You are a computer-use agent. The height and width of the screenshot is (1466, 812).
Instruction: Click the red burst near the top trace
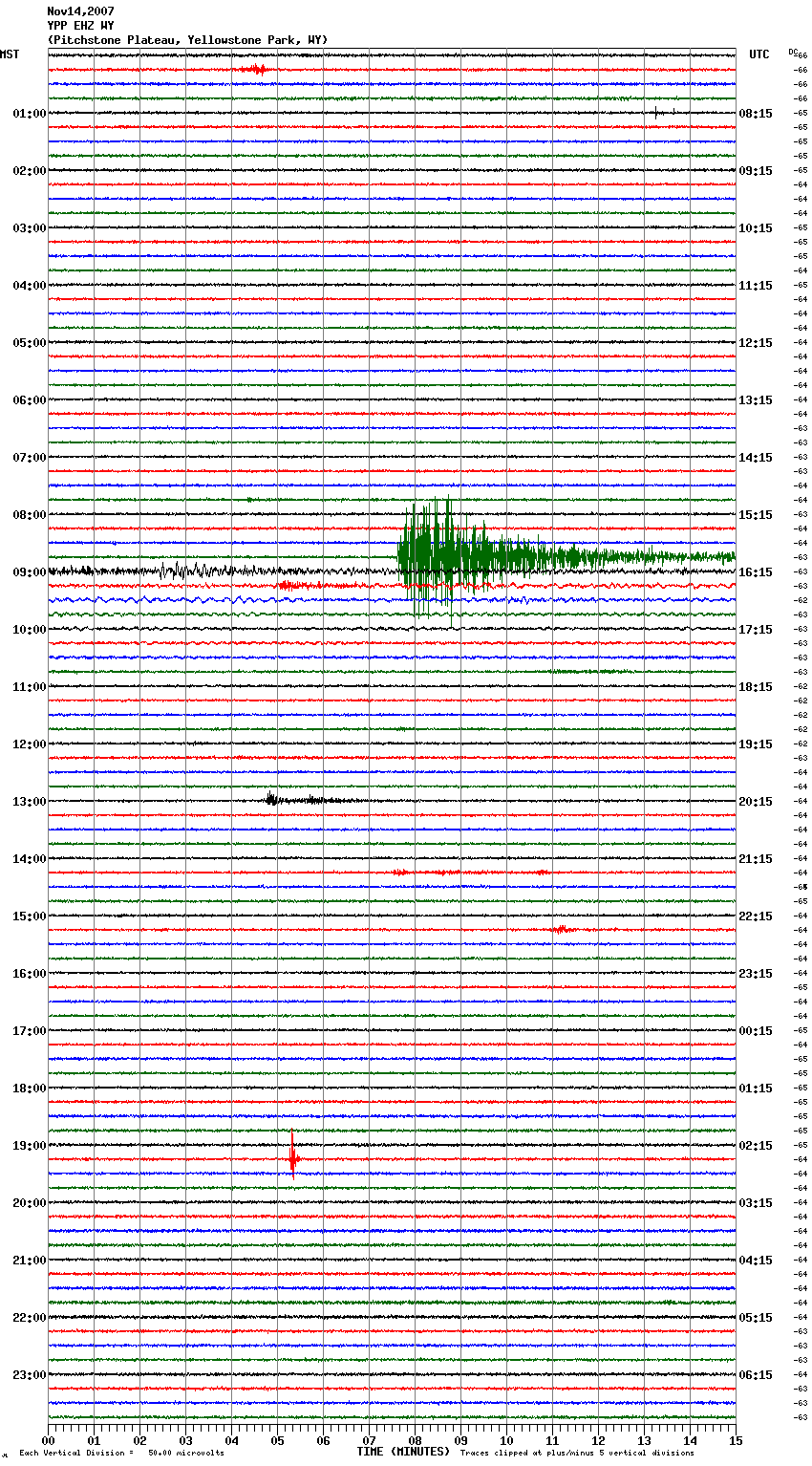(x=255, y=69)
